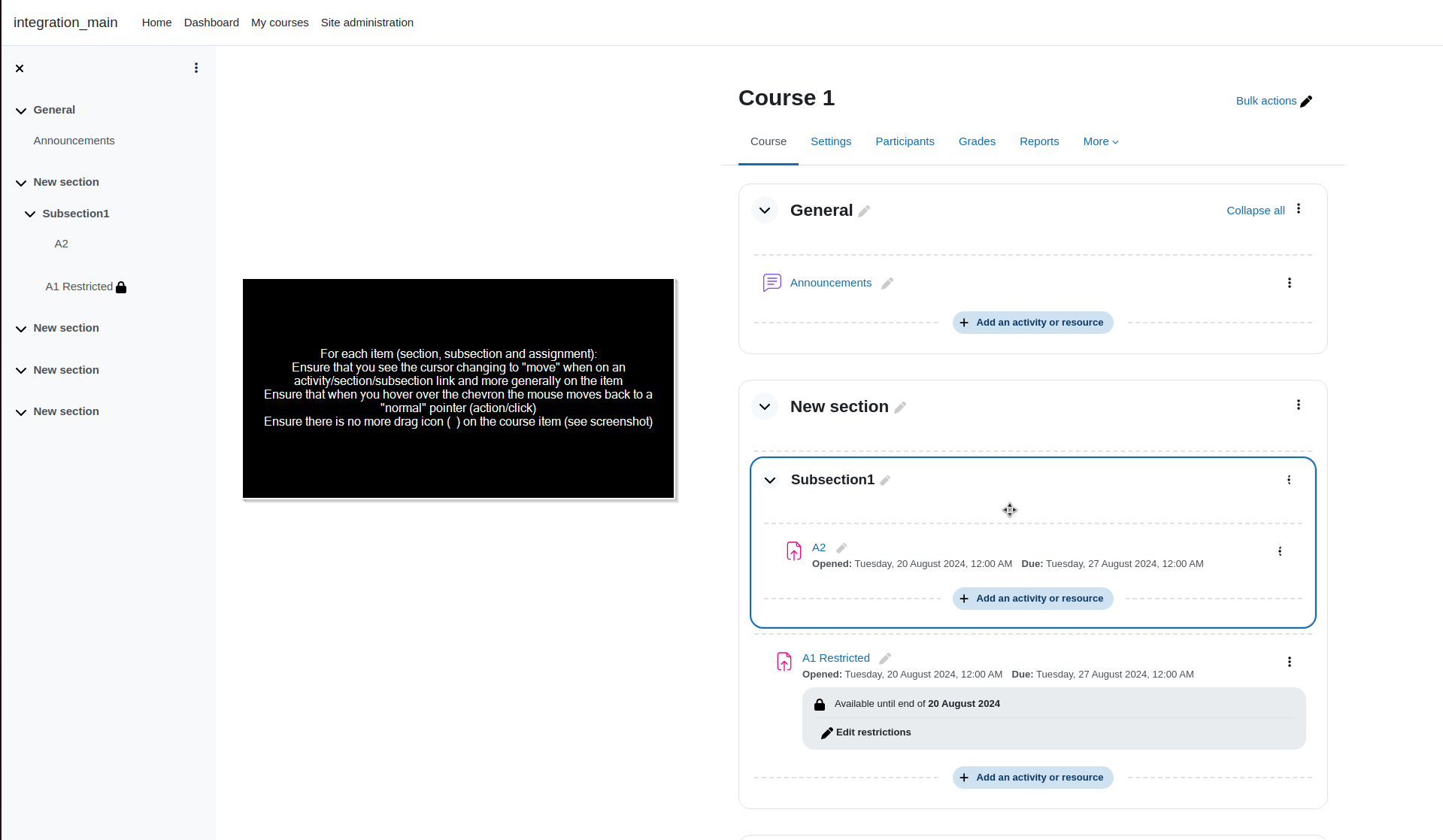Select the Course tab

(768, 141)
